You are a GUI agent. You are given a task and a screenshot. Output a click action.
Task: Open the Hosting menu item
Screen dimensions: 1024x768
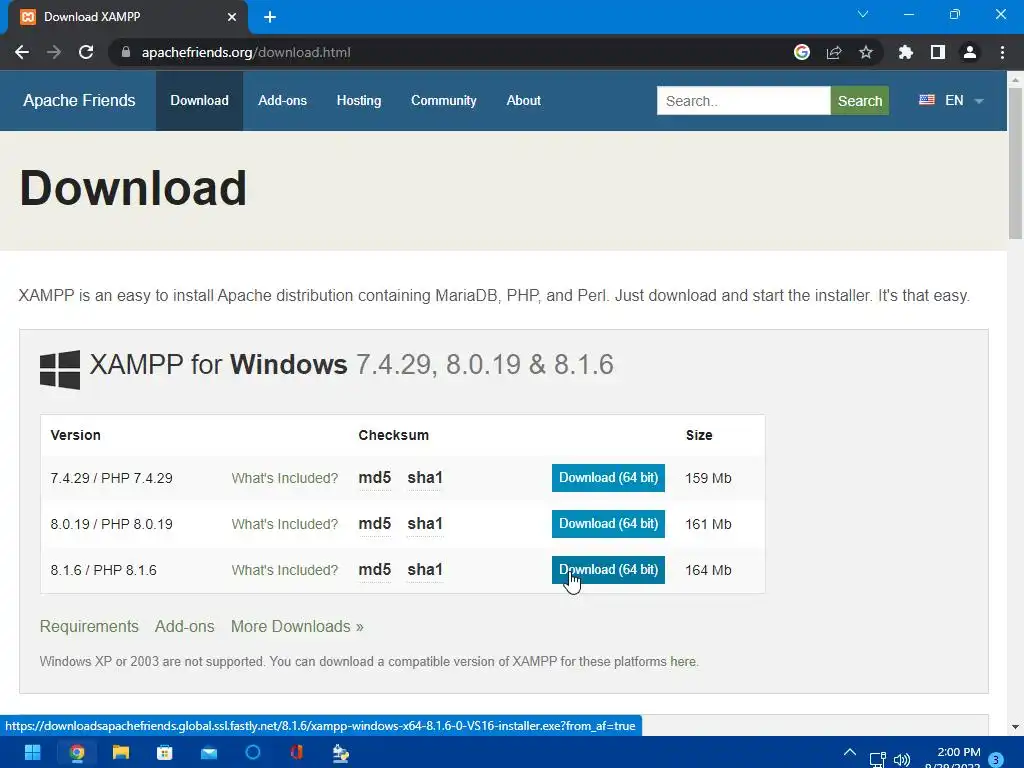click(359, 101)
